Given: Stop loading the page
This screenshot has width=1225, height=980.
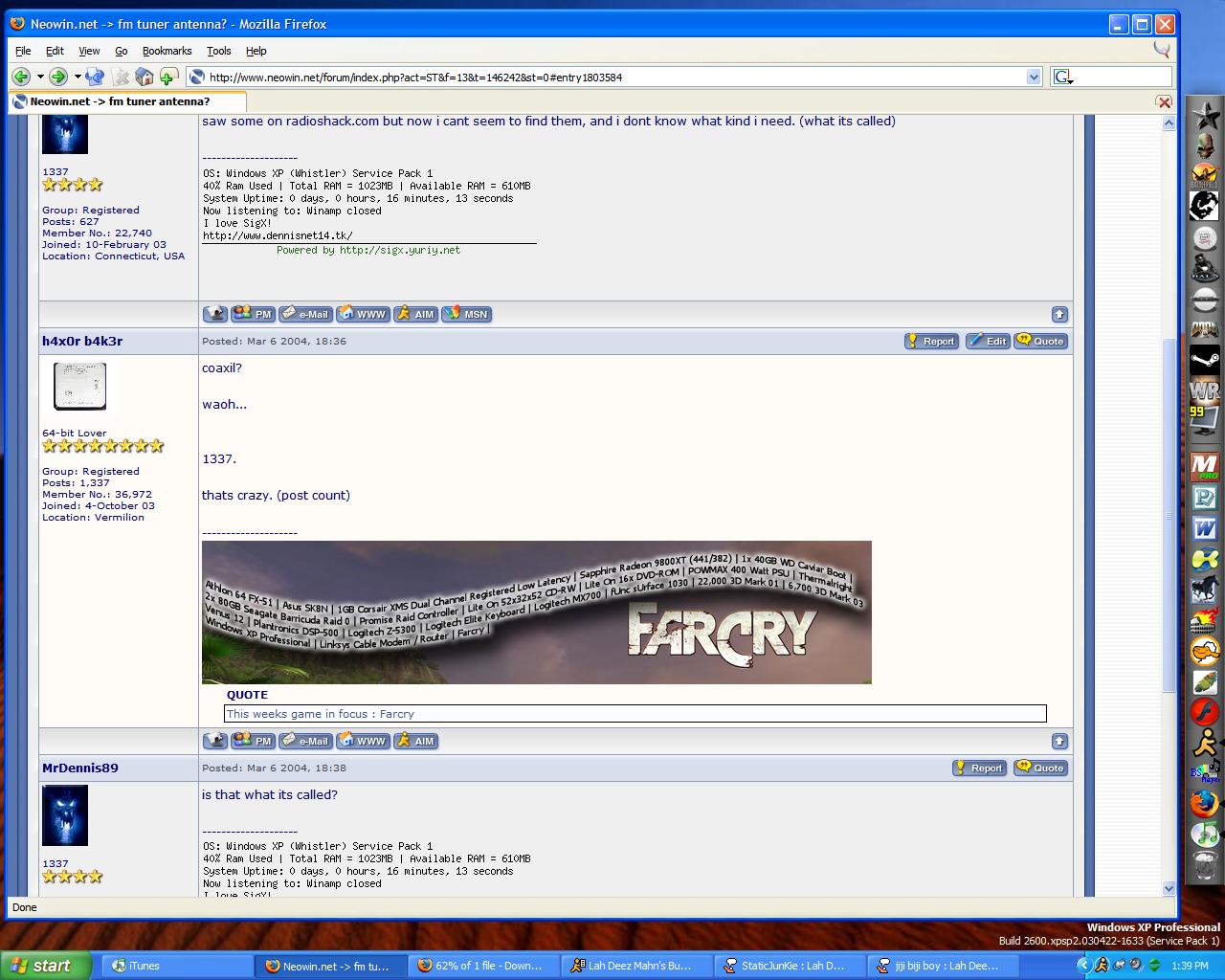Looking at the screenshot, I should pyautogui.click(x=121, y=77).
